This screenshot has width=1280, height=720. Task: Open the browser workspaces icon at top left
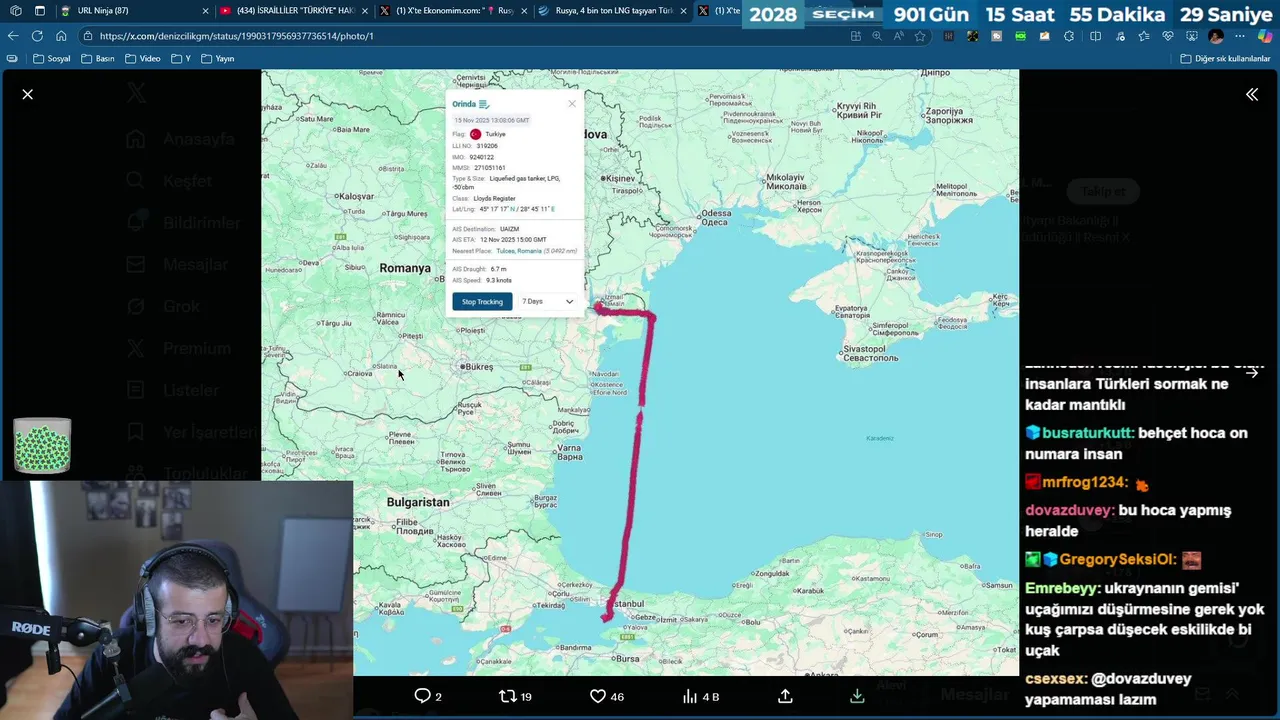pos(16,11)
